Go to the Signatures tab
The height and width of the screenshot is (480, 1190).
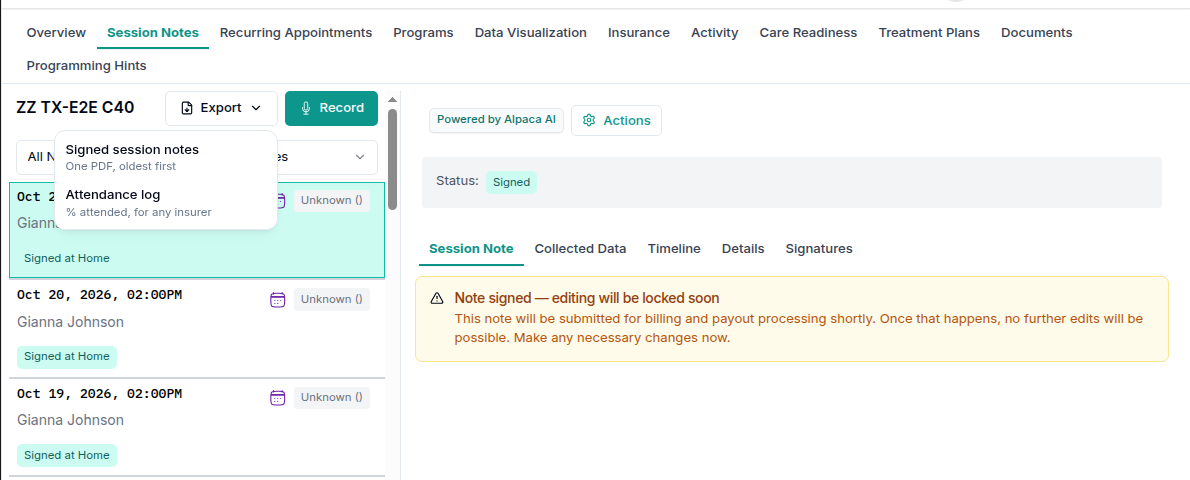point(819,248)
